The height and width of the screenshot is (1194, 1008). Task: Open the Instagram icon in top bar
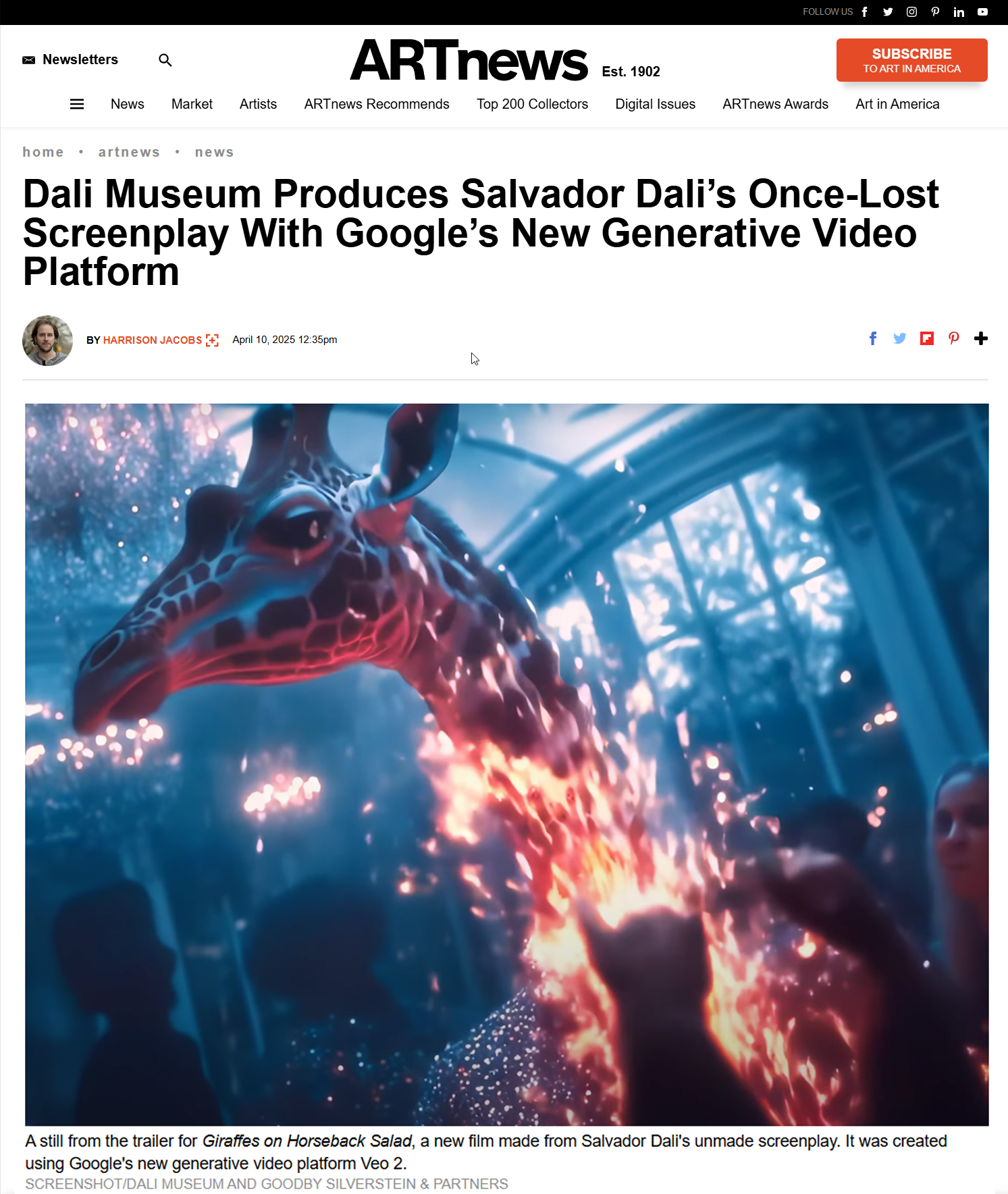pos(911,12)
